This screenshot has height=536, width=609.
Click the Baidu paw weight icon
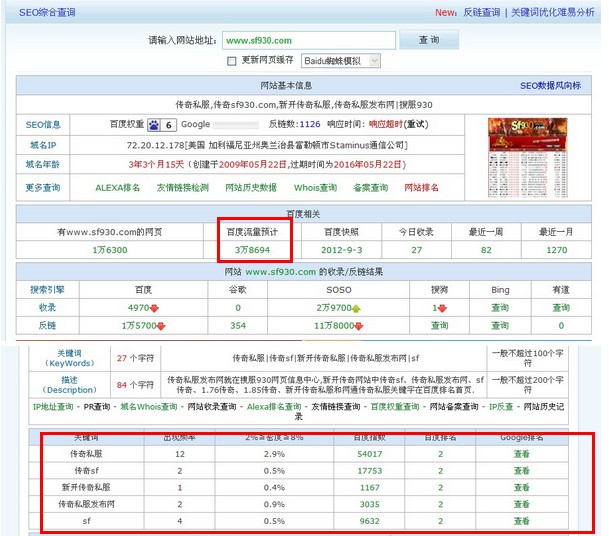click(x=154, y=125)
